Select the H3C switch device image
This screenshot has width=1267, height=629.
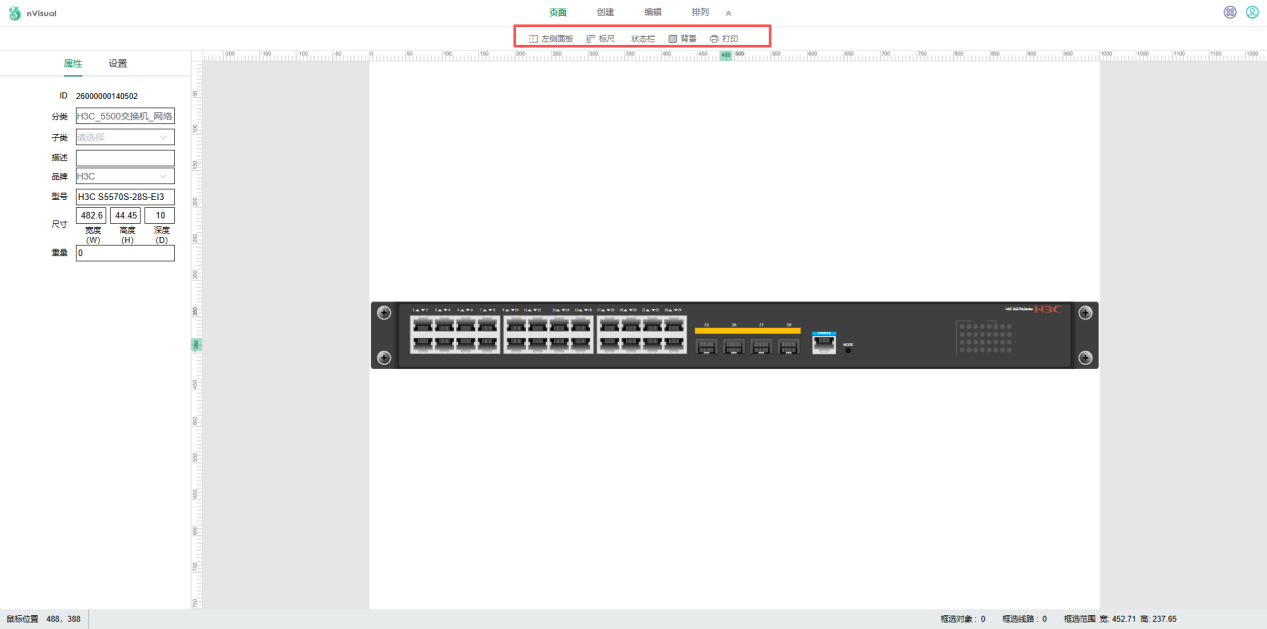(735, 335)
